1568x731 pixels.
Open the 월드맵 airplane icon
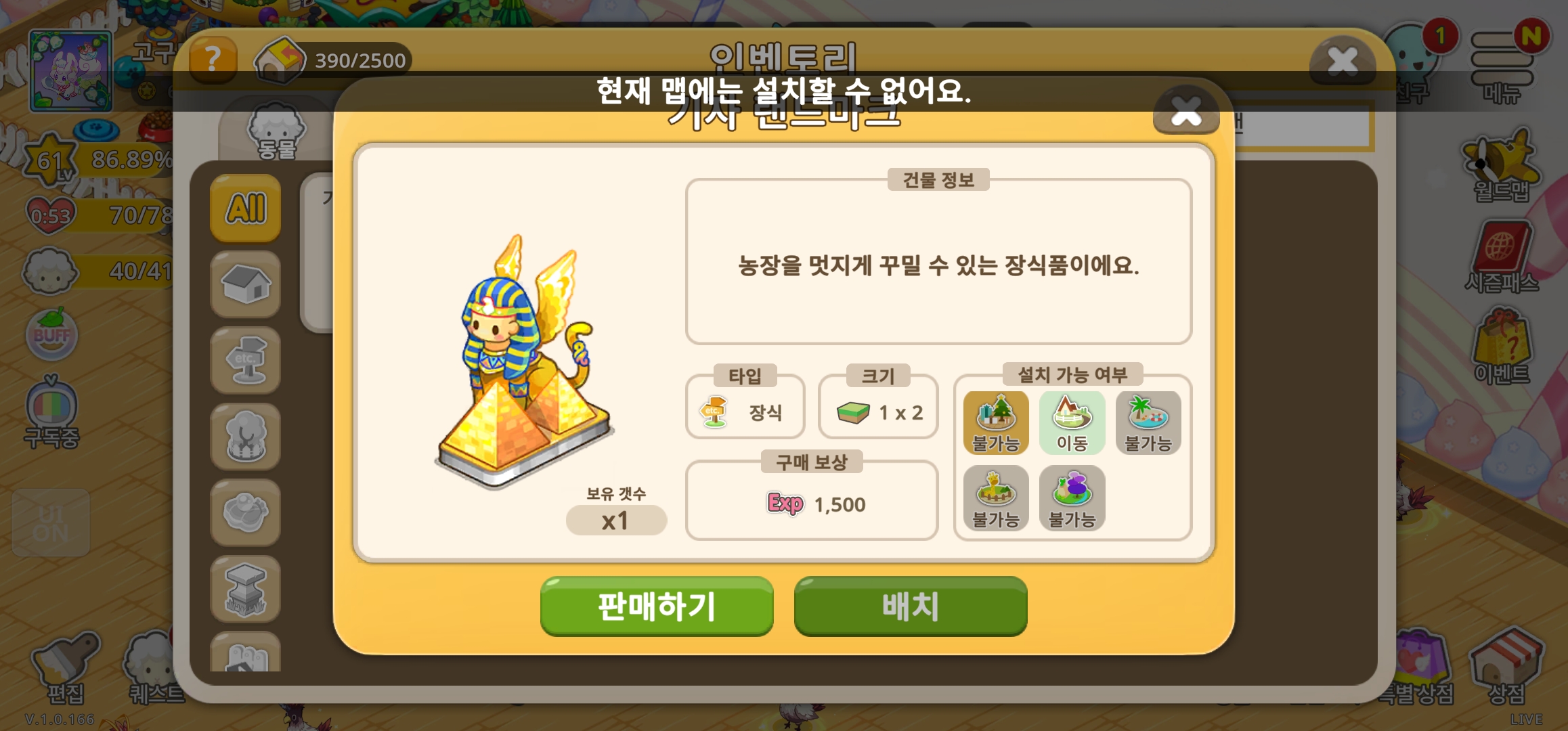(x=1501, y=166)
